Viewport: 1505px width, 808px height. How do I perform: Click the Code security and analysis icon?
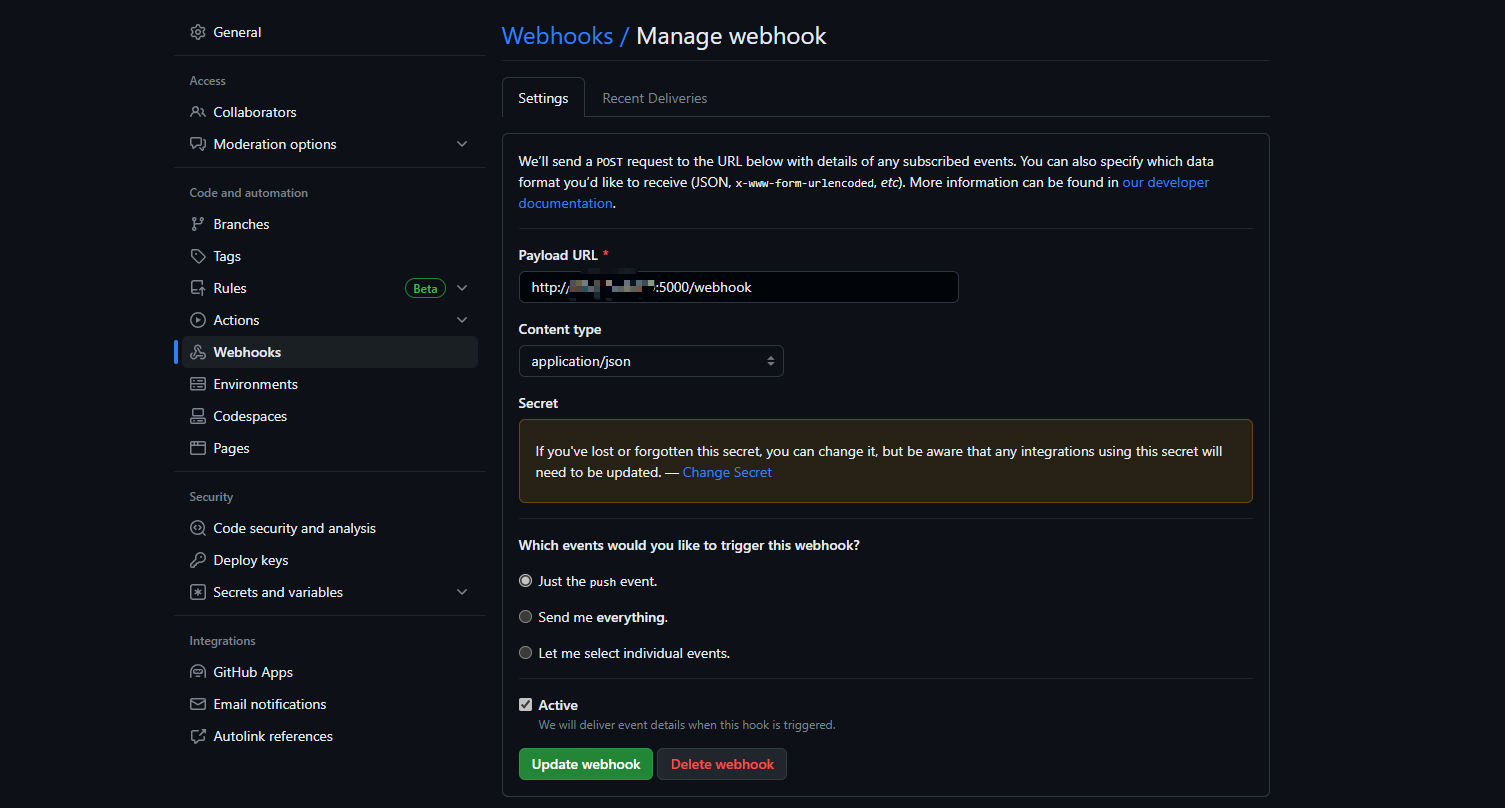(198, 528)
